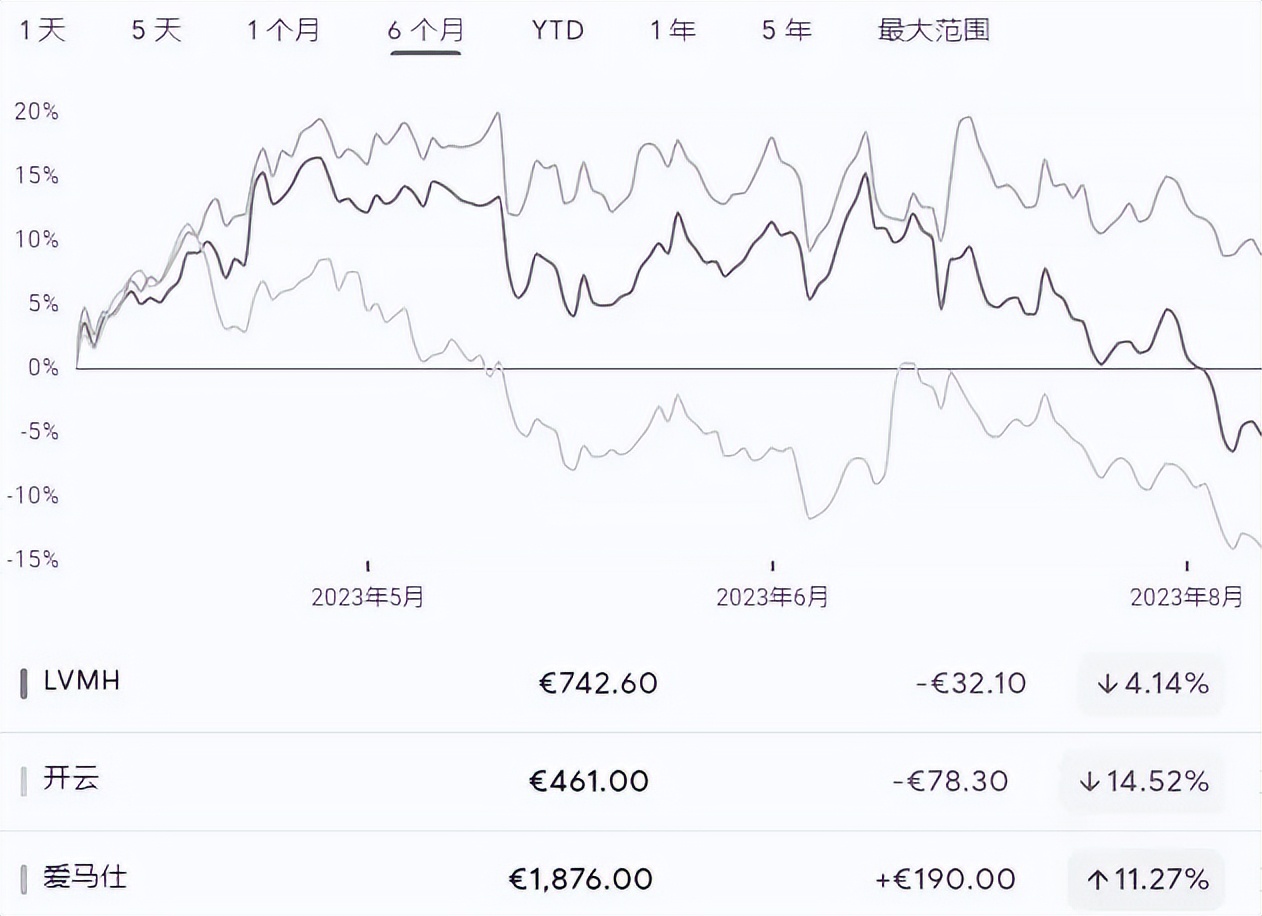Switch chart to YTD range

[x=557, y=30]
